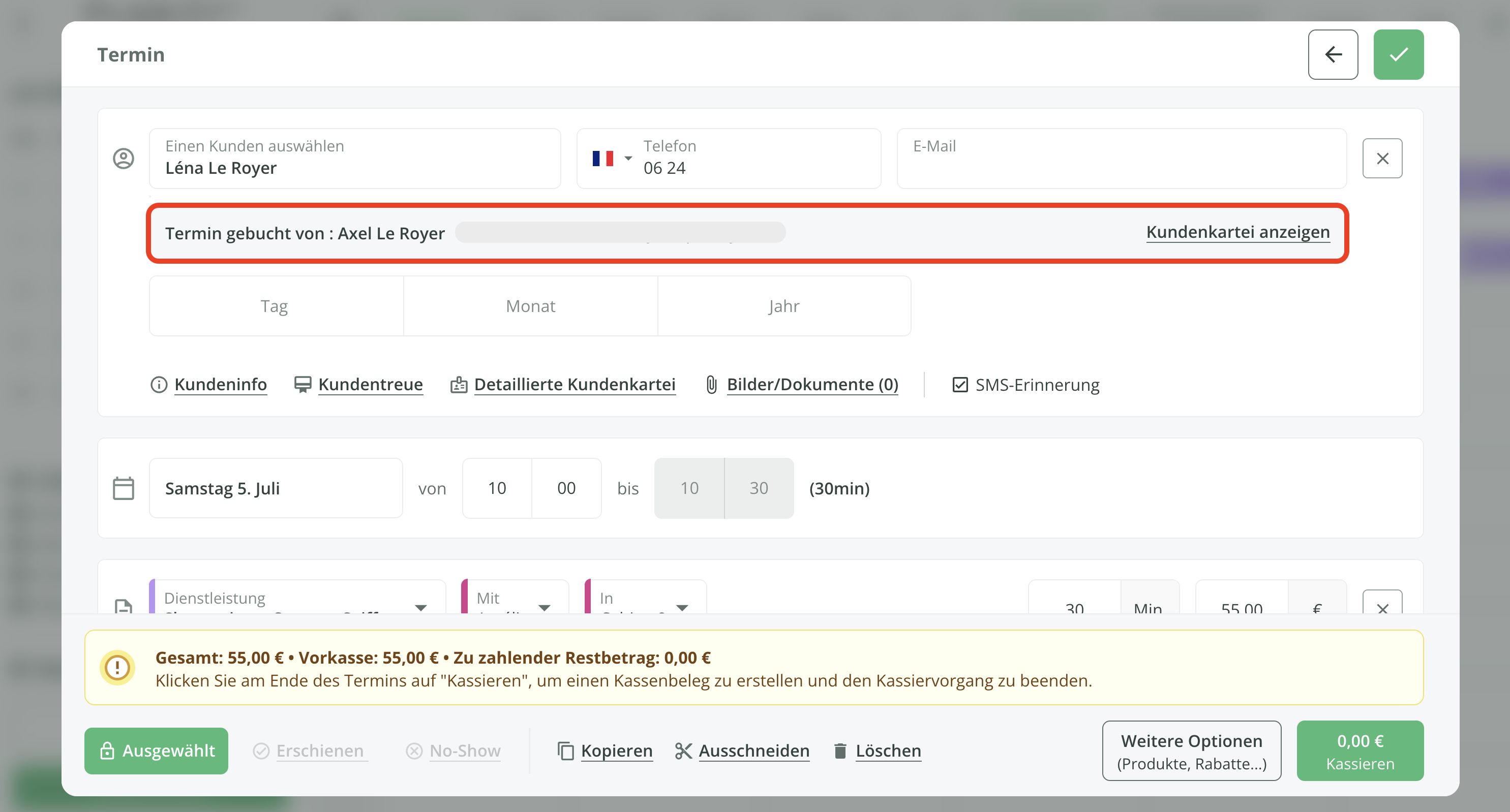Image resolution: width=1510 pixels, height=812 pixels.
Task: Click Kopieren to copy appointment
Action: (616, 751)
